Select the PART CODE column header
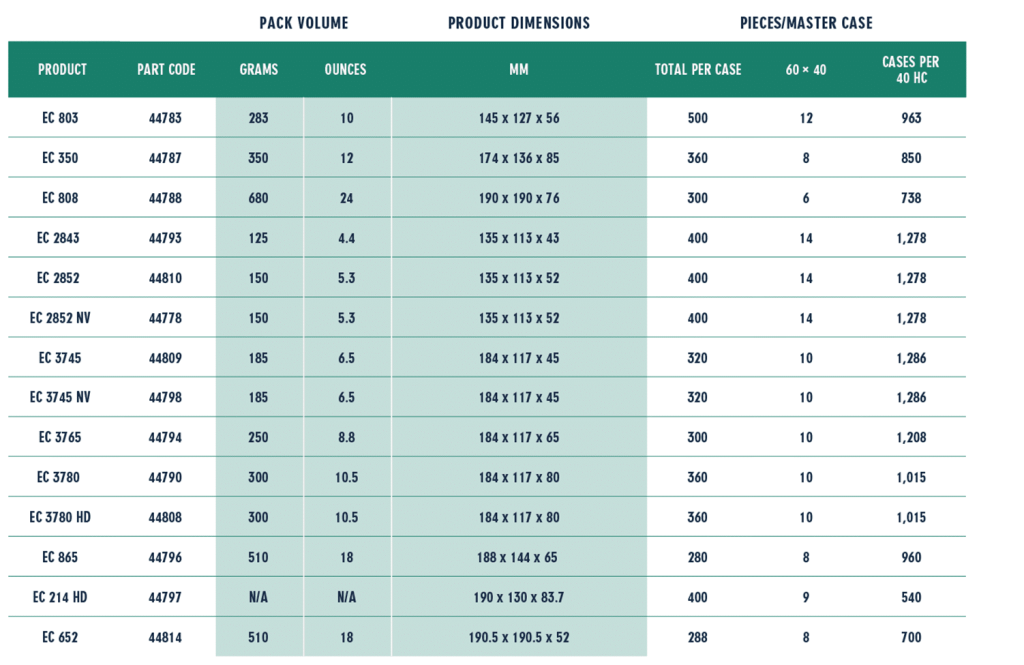The image size is (1024, 665). pos(166,70)
